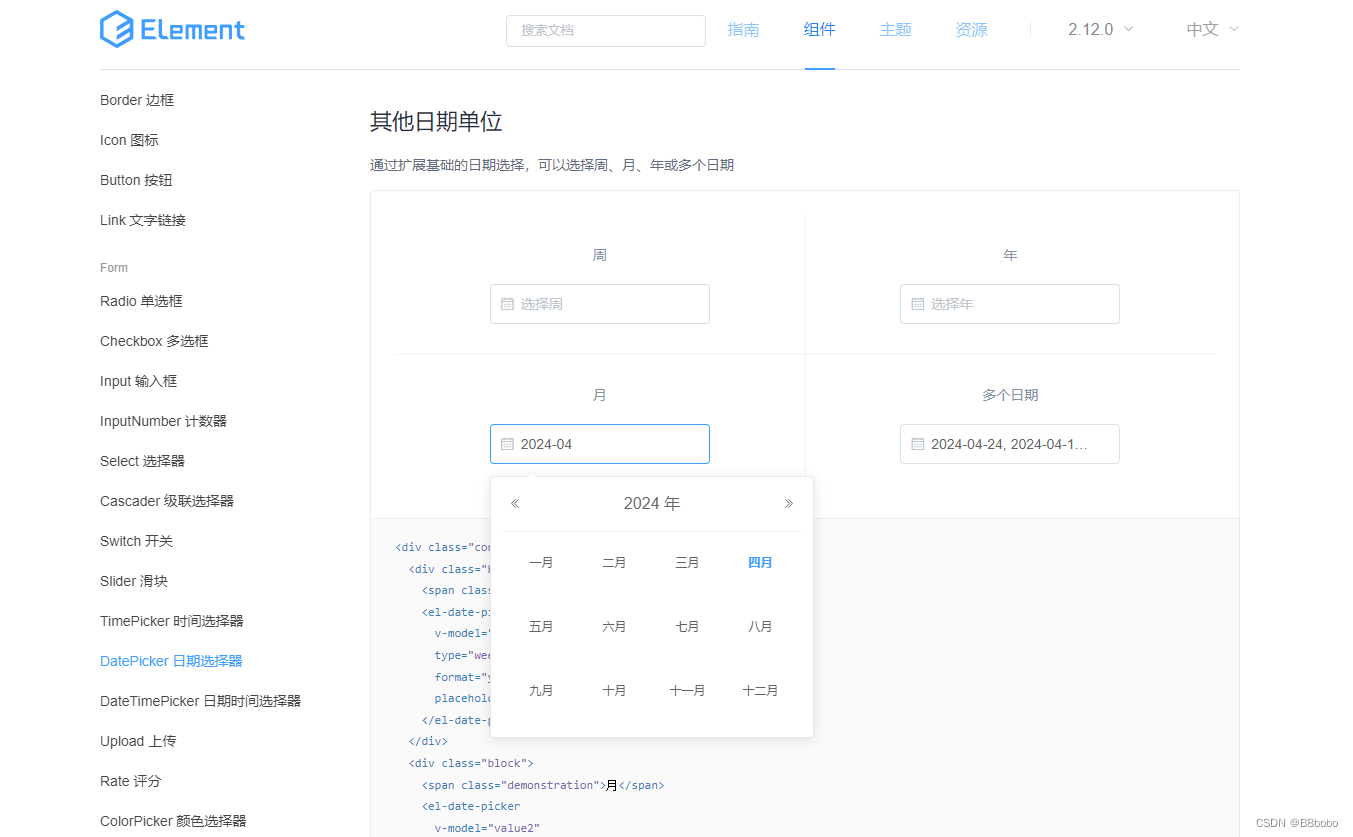
Task: Click the calendar icon in the 多个日期 input
Action: (x=917, y=443)
